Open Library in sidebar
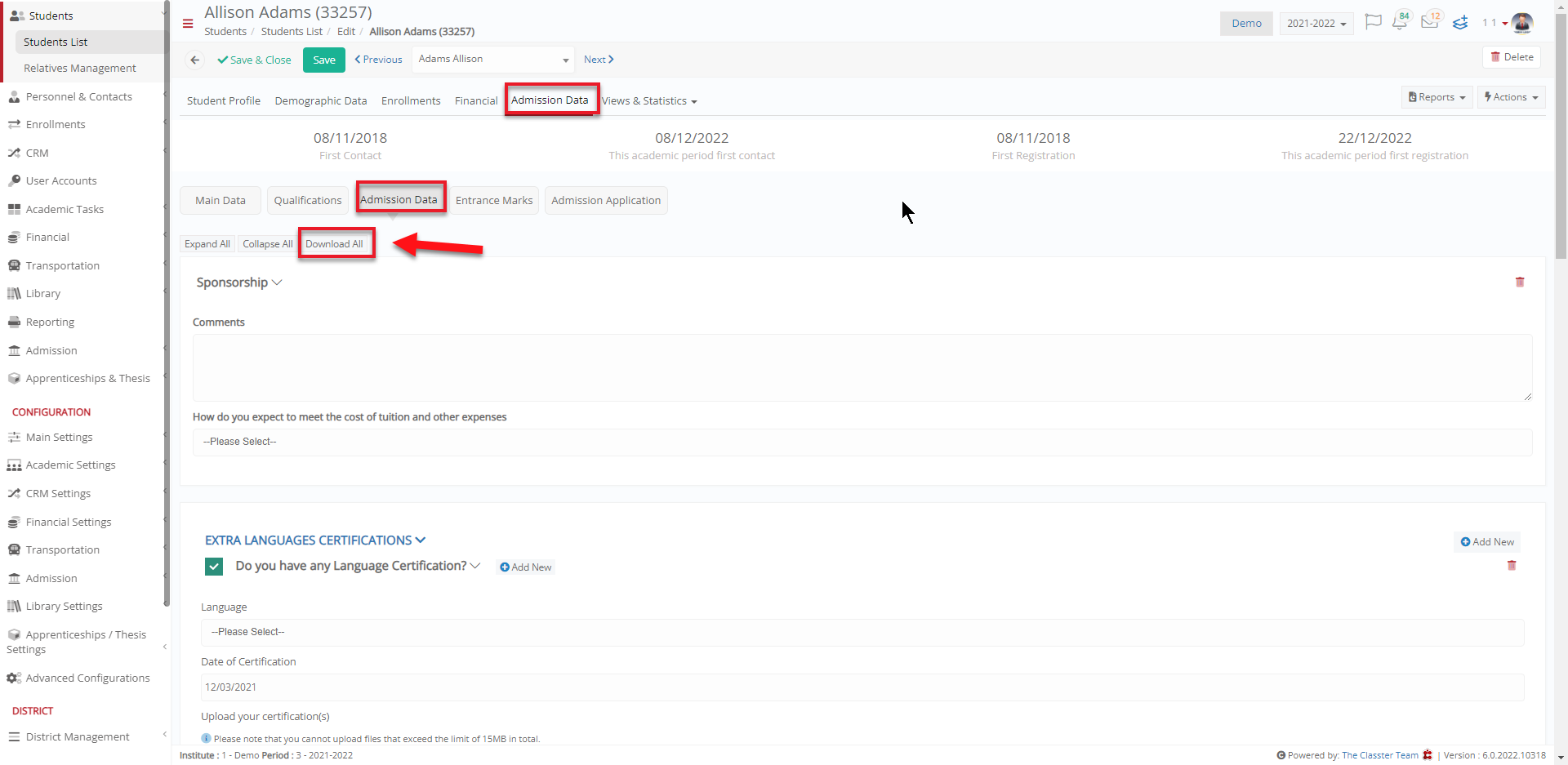Screen dimensions: 1568x765 (42, 293)
